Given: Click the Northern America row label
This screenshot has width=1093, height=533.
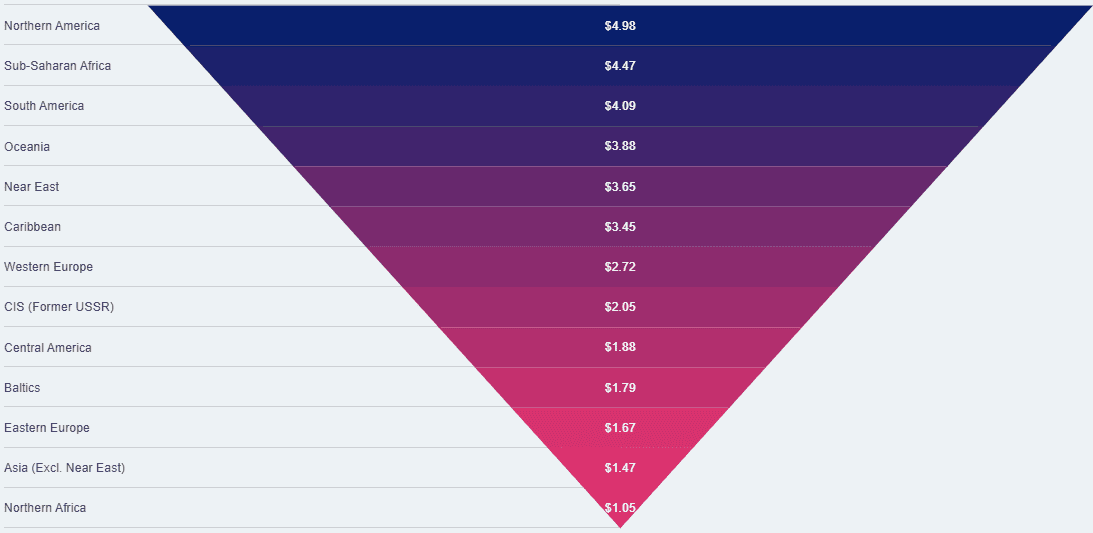Looking at the screenshot, I should [52, 25].
